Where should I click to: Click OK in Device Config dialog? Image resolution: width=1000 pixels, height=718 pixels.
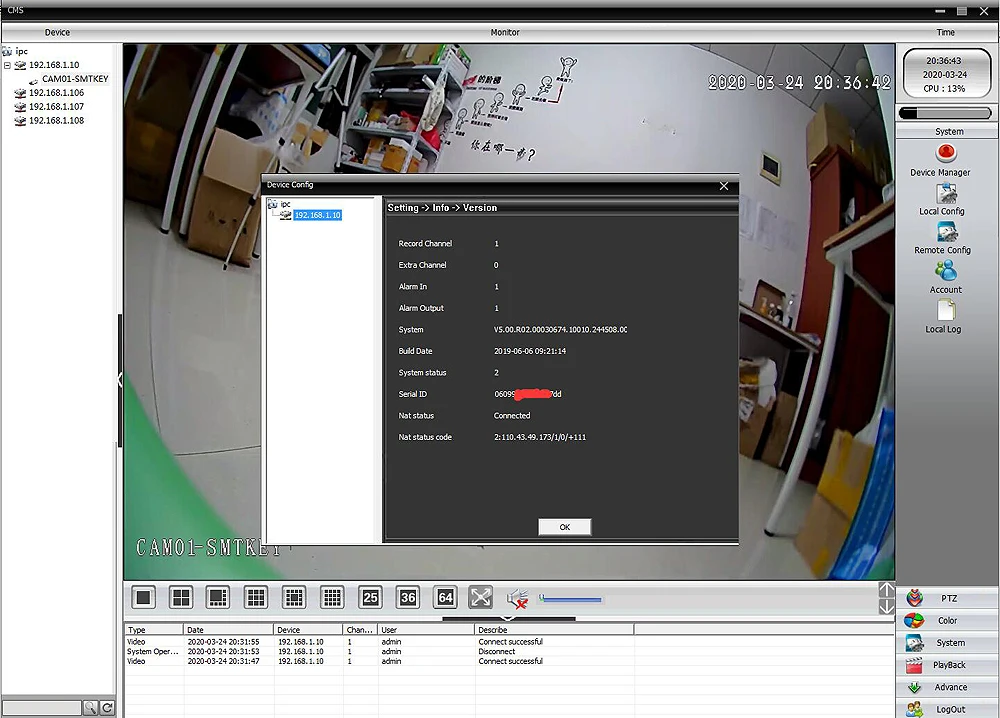point(564,527)
